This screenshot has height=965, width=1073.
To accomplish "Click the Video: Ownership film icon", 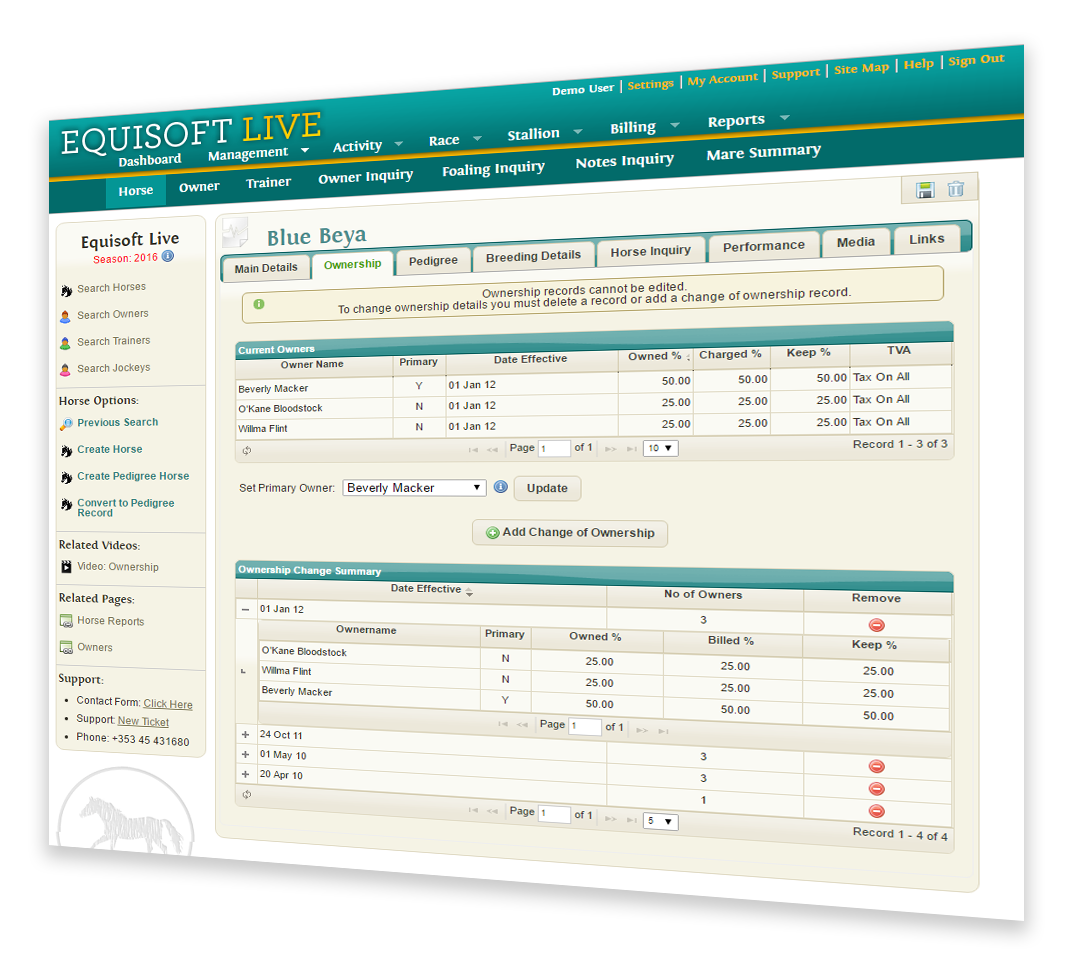I will tap(66, 567).
